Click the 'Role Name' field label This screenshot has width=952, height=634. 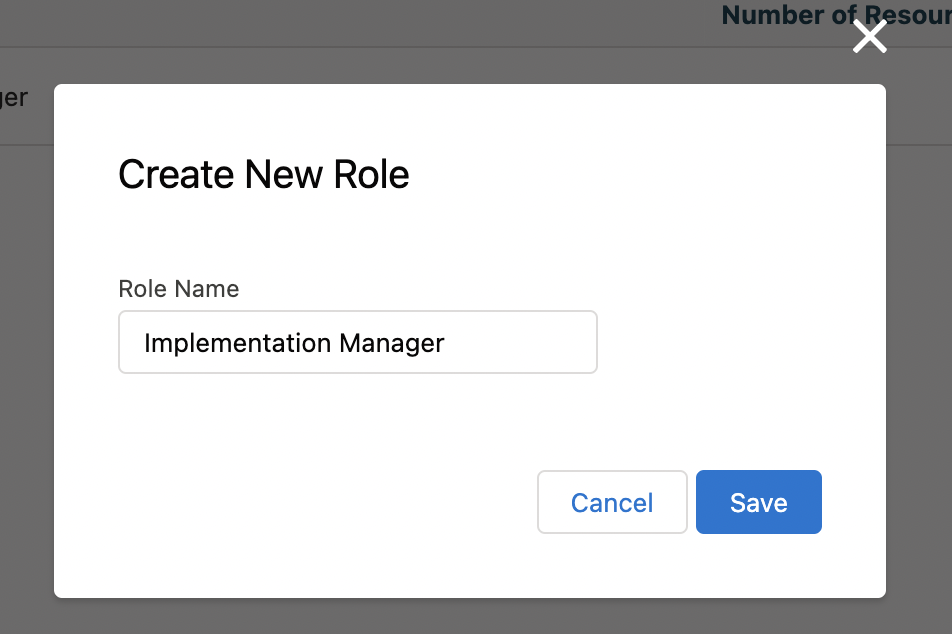178,288
